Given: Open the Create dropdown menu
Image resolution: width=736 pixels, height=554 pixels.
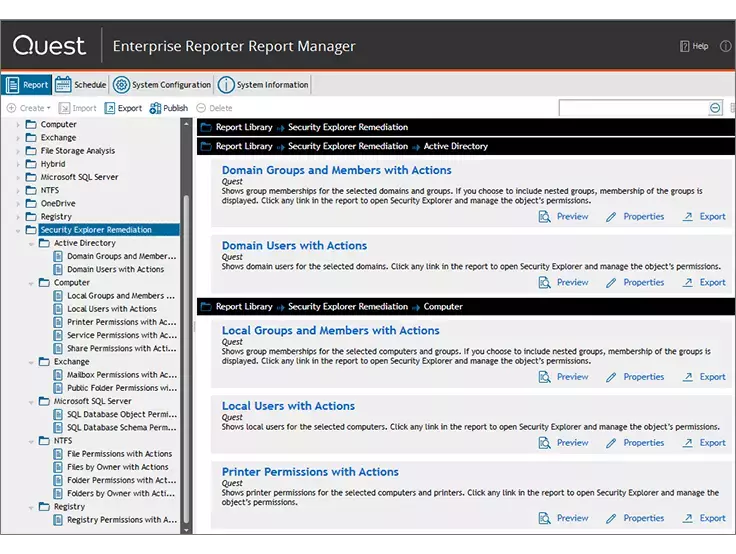Looking at the screenshot, I should point(29,108).
